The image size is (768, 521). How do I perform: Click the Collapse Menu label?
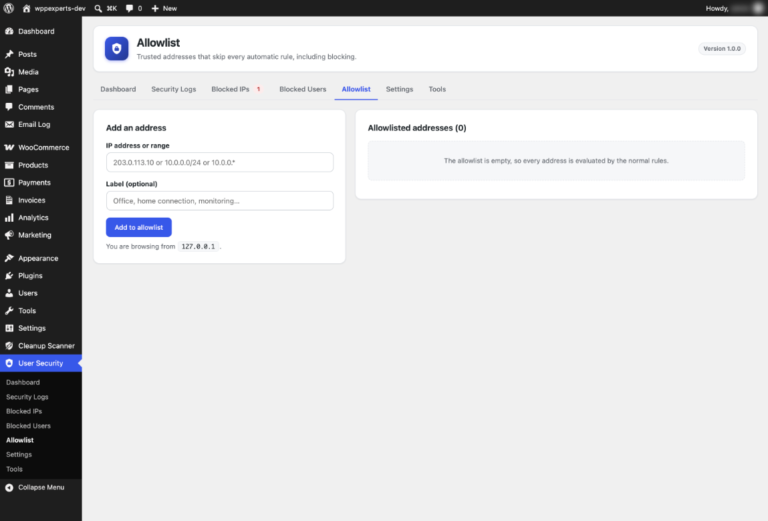click(41, 488)
